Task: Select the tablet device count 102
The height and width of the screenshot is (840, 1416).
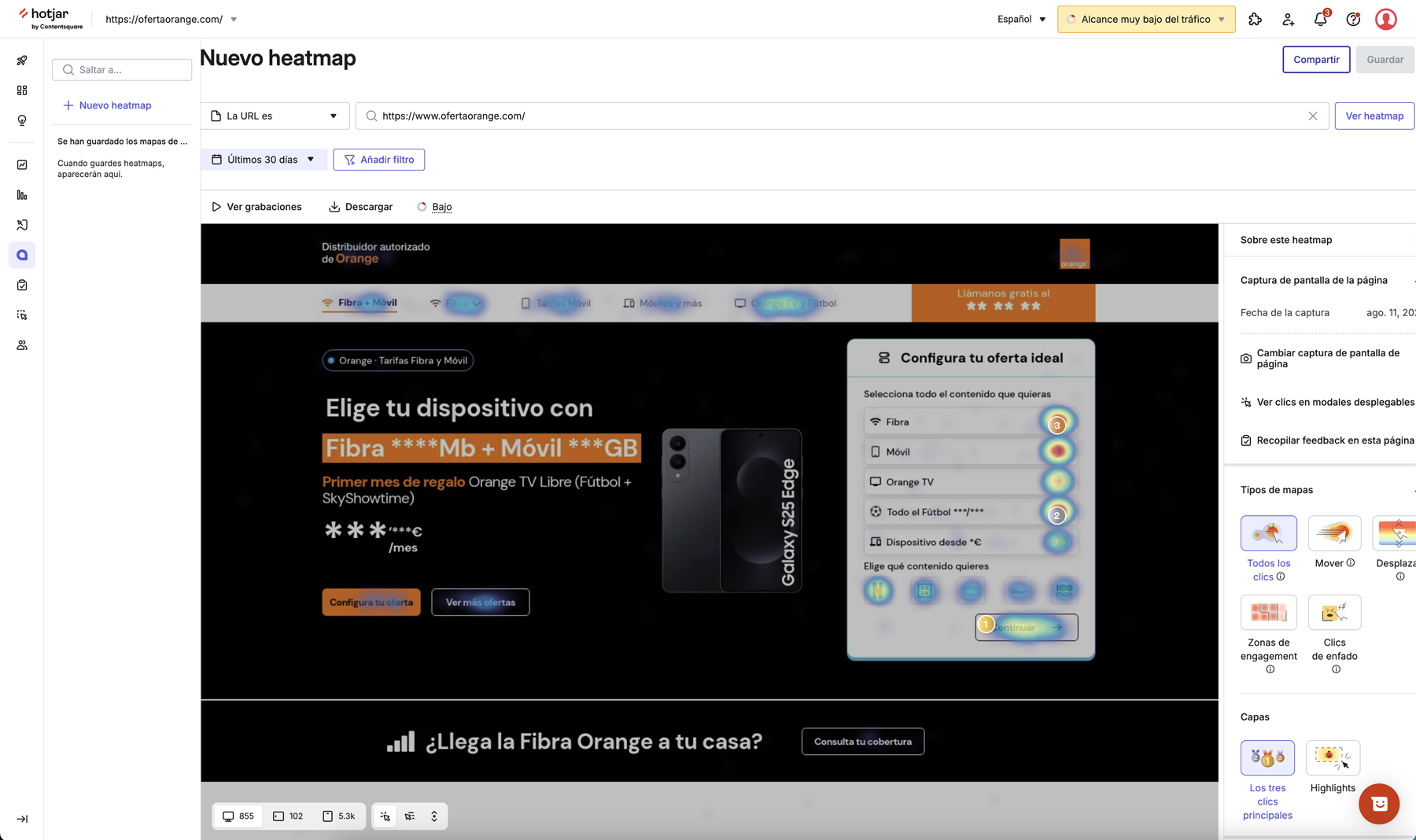Action: 288,816
